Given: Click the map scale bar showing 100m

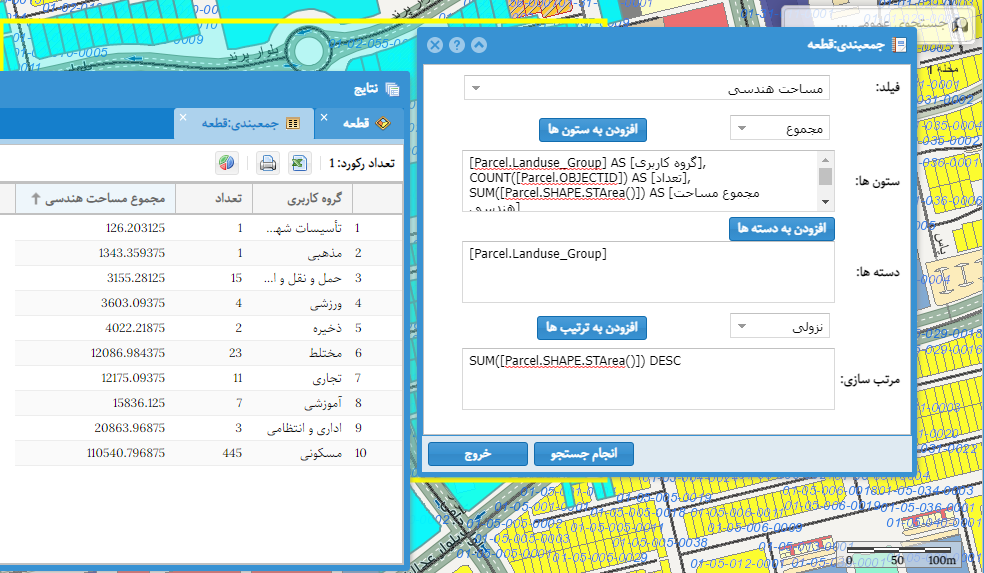Looking at the screenshot, I should [x=901, y=555].
